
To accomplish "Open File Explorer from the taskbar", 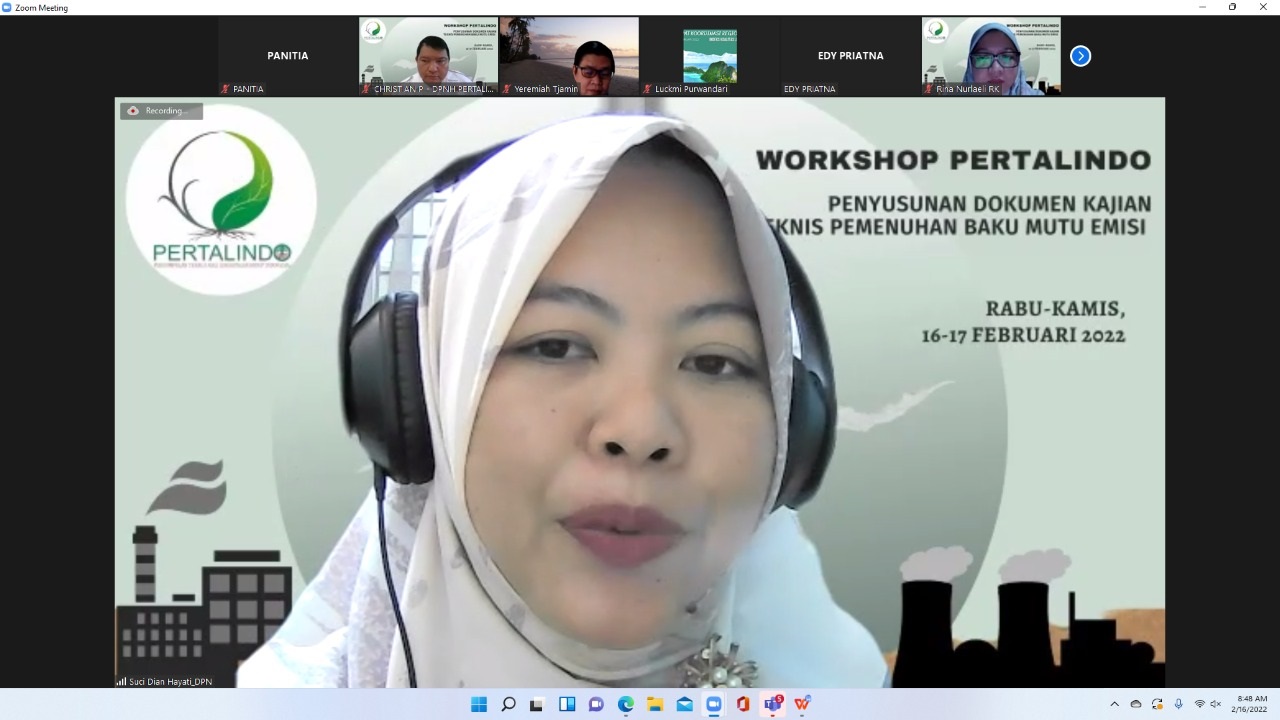I will pyautogui.click(x=655, y=704).
